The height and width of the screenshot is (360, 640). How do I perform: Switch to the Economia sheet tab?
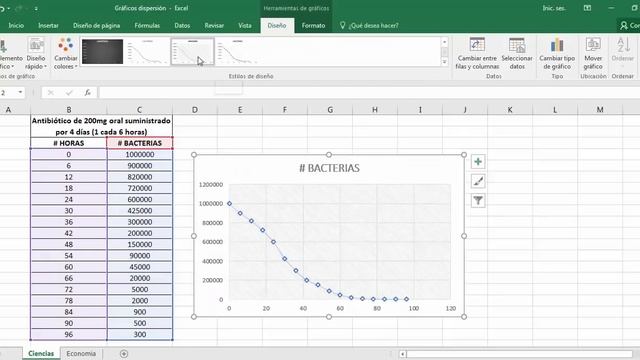coord(81,353)
